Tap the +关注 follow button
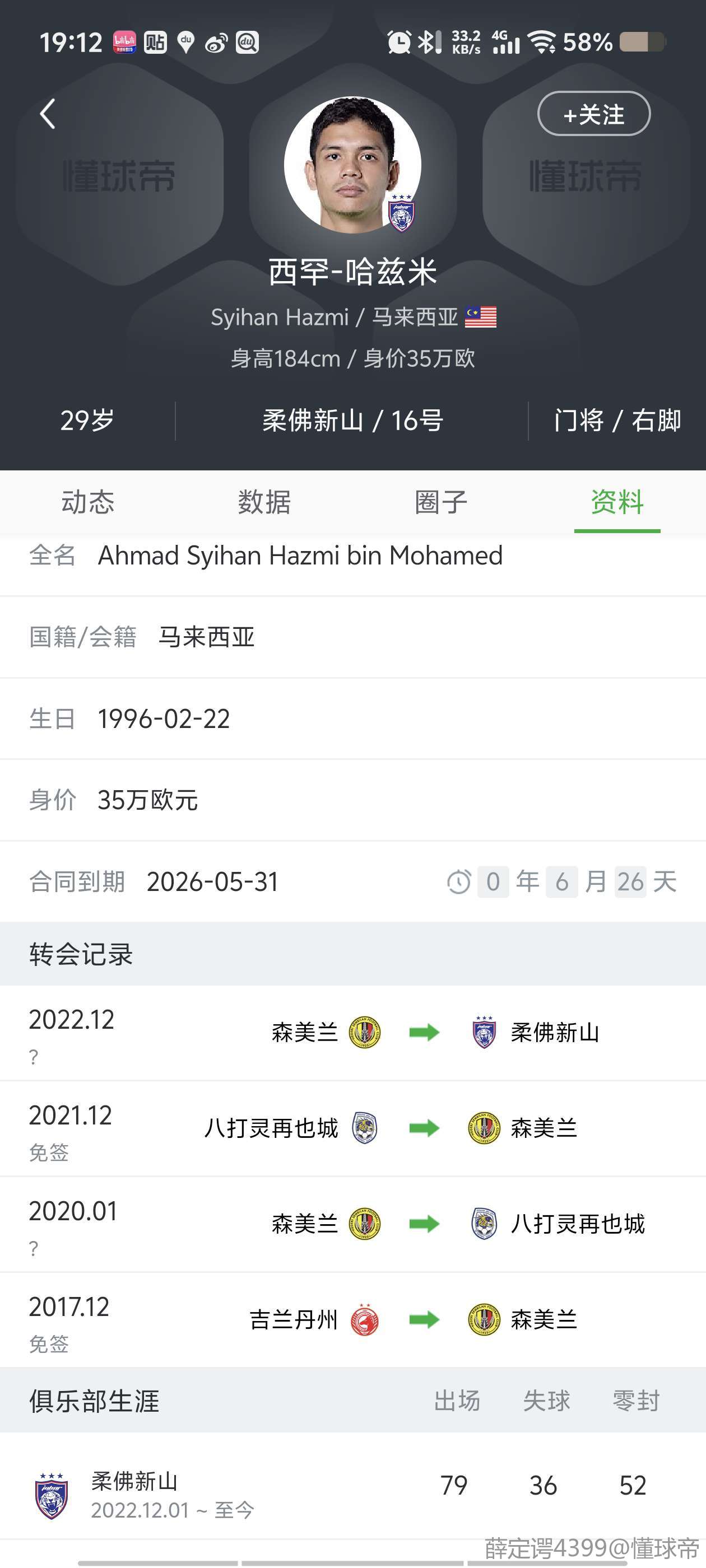This screenshot has height=1568, width=706. click(593, 114)
